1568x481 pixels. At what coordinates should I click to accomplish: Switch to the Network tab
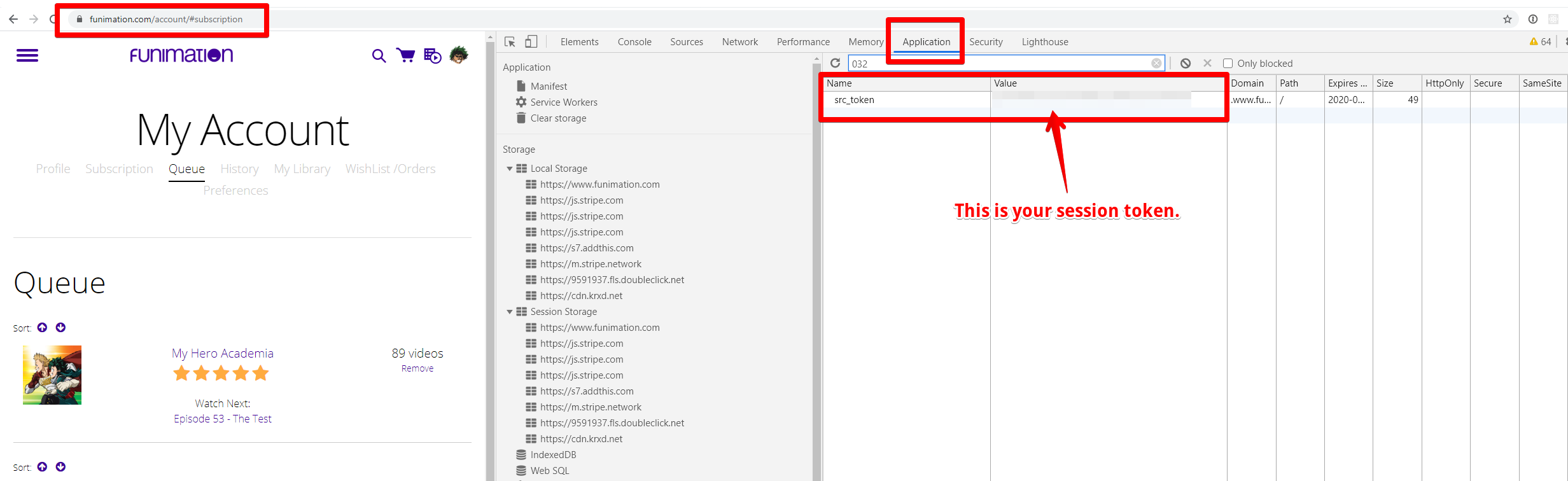click(x=740, y=42)
